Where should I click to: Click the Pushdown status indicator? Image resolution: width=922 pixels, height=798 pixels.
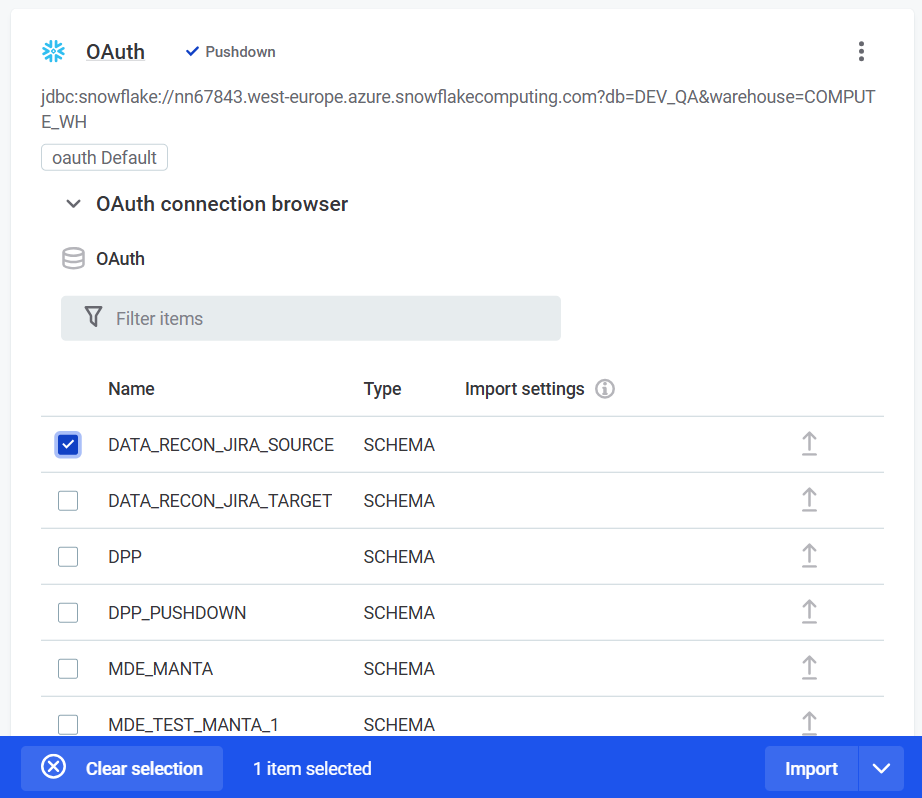click(x=228, y=51)
